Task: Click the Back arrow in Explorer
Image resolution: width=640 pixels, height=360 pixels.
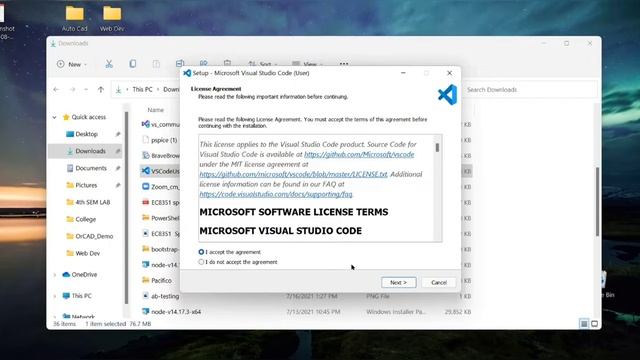Action: tap(56, 89)
